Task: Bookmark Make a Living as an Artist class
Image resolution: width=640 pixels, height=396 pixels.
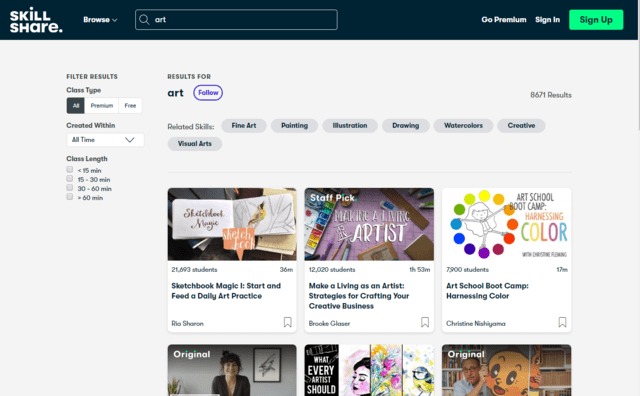Action: point(425,322)
